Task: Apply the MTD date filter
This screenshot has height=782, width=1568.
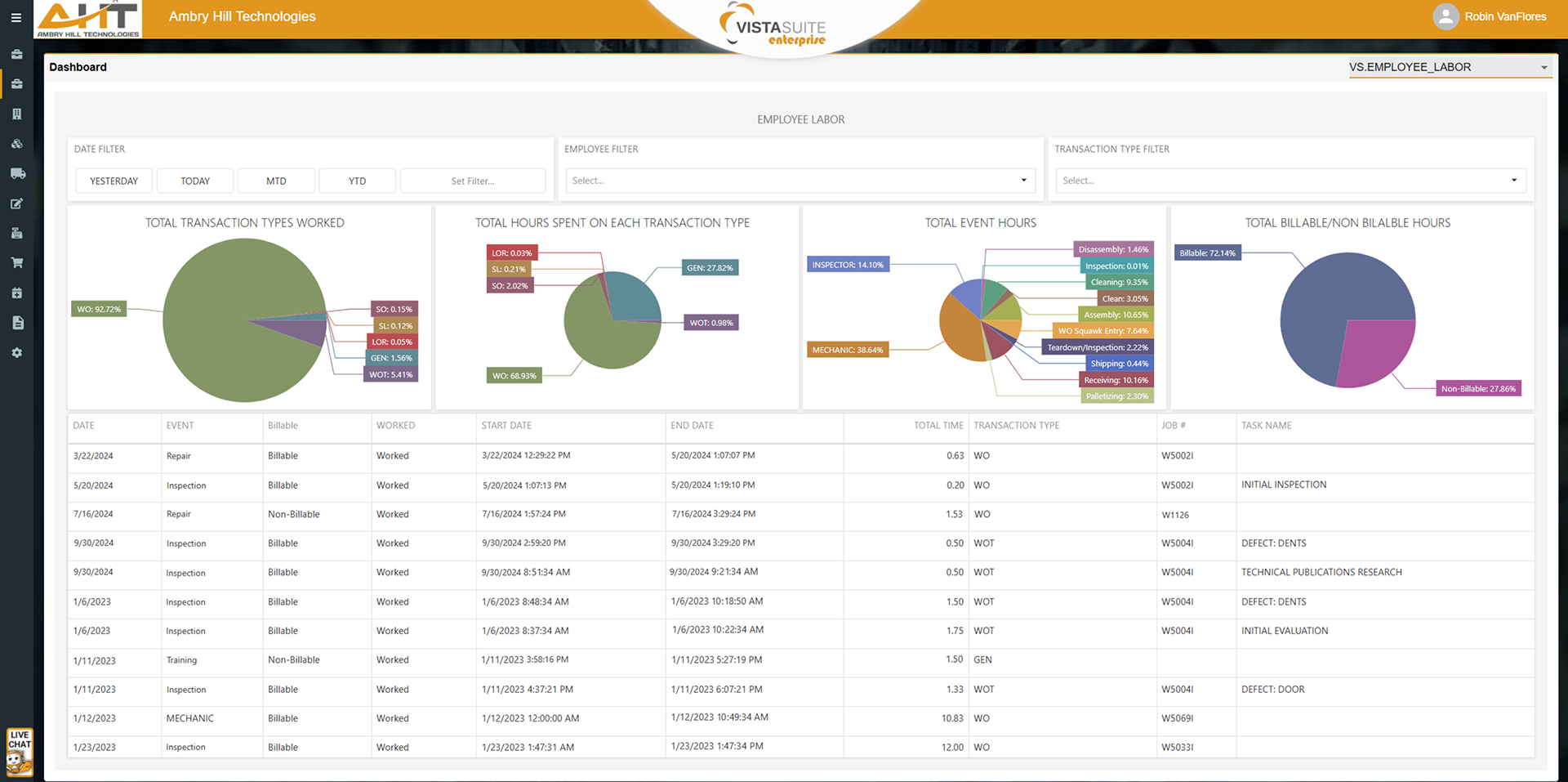Action: (x=276, y=181)
